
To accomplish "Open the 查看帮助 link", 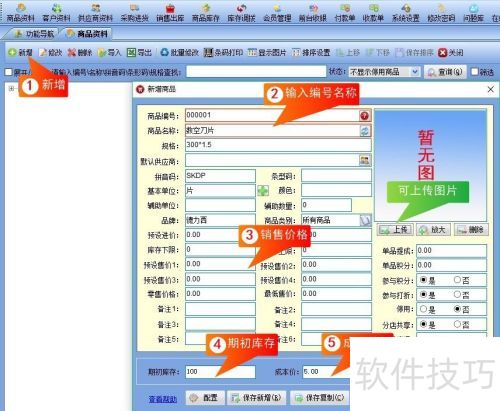I will point(163,399).
